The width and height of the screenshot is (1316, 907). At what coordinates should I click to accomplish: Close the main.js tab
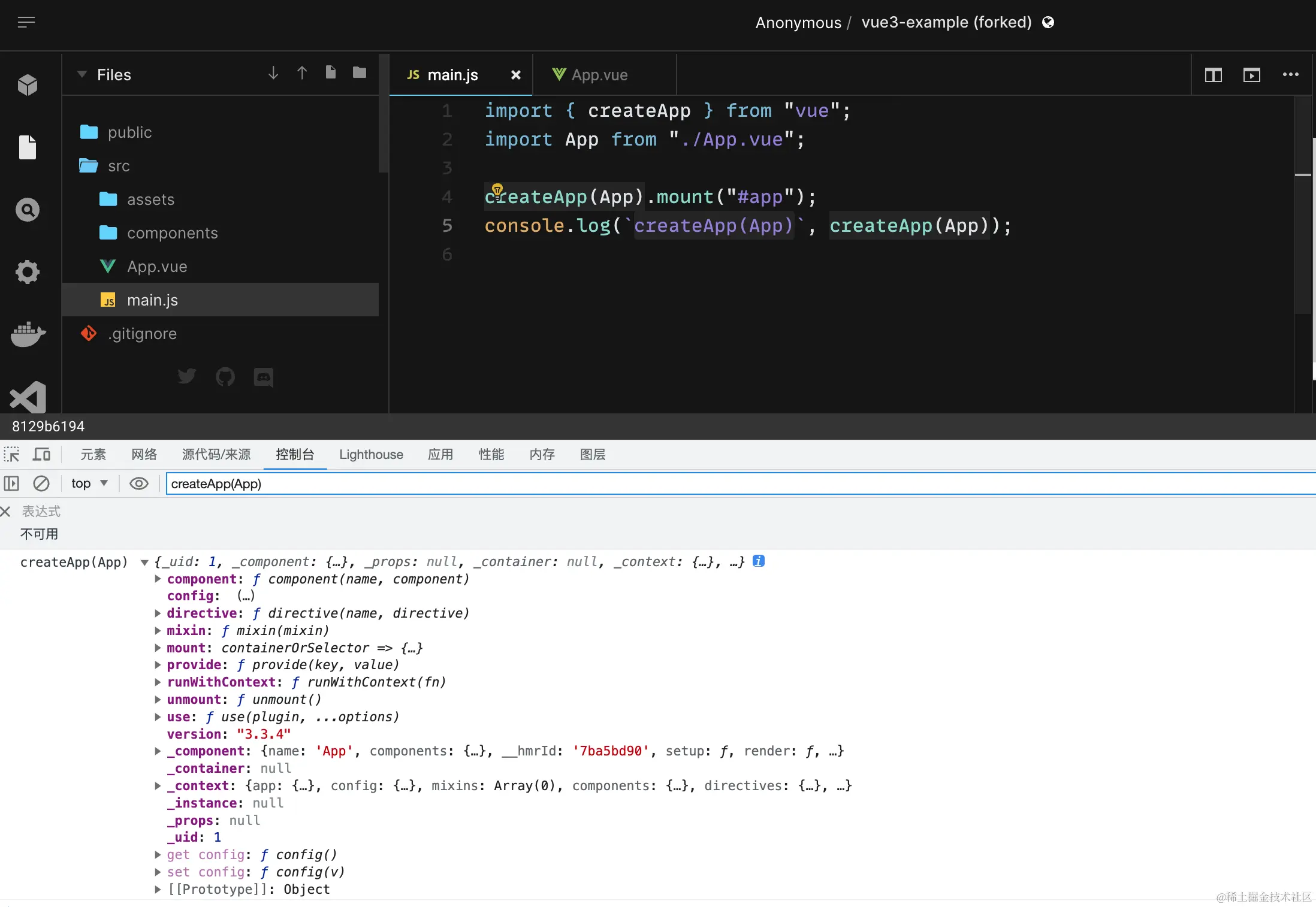coord(515,75)
